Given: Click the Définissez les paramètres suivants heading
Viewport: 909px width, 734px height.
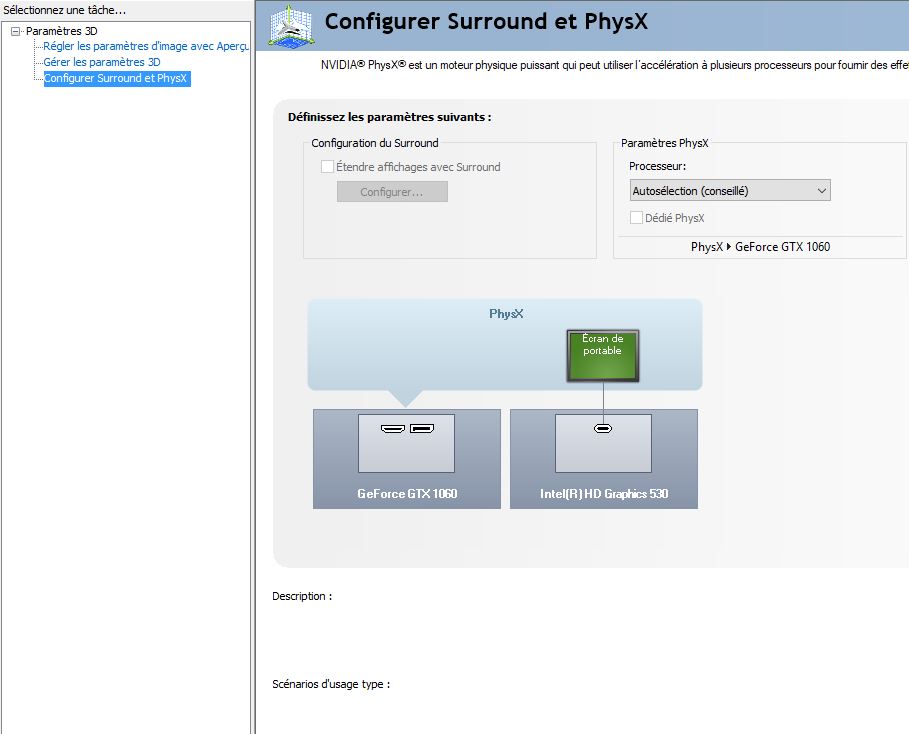Looking at the screenshot, I should 390,117.
